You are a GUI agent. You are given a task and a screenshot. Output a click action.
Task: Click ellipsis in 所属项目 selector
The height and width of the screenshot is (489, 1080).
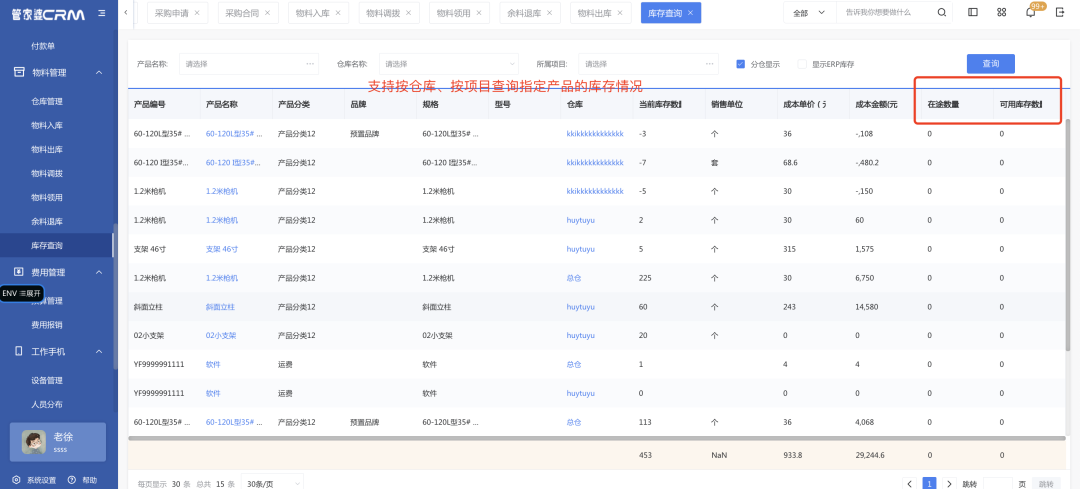(x=709, y=64)
